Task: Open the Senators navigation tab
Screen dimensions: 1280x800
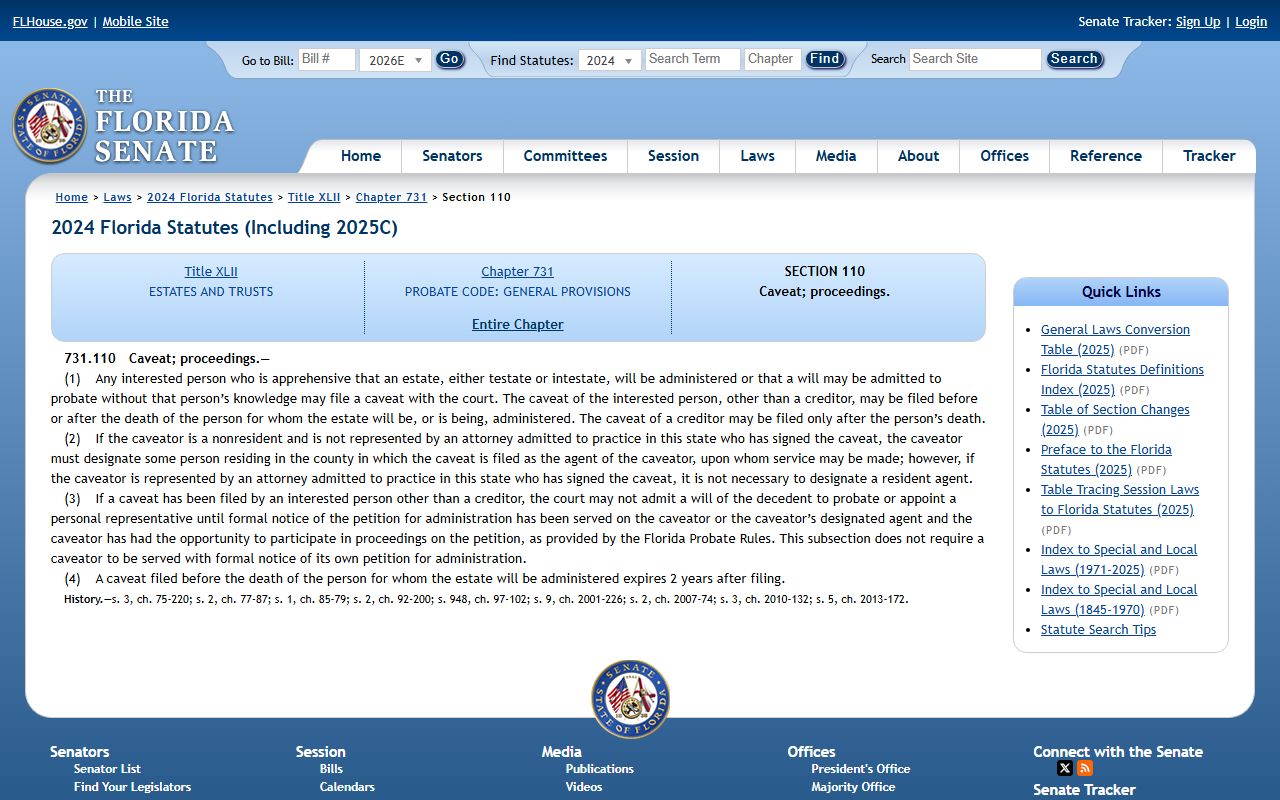Action: [x=452, y=156]
